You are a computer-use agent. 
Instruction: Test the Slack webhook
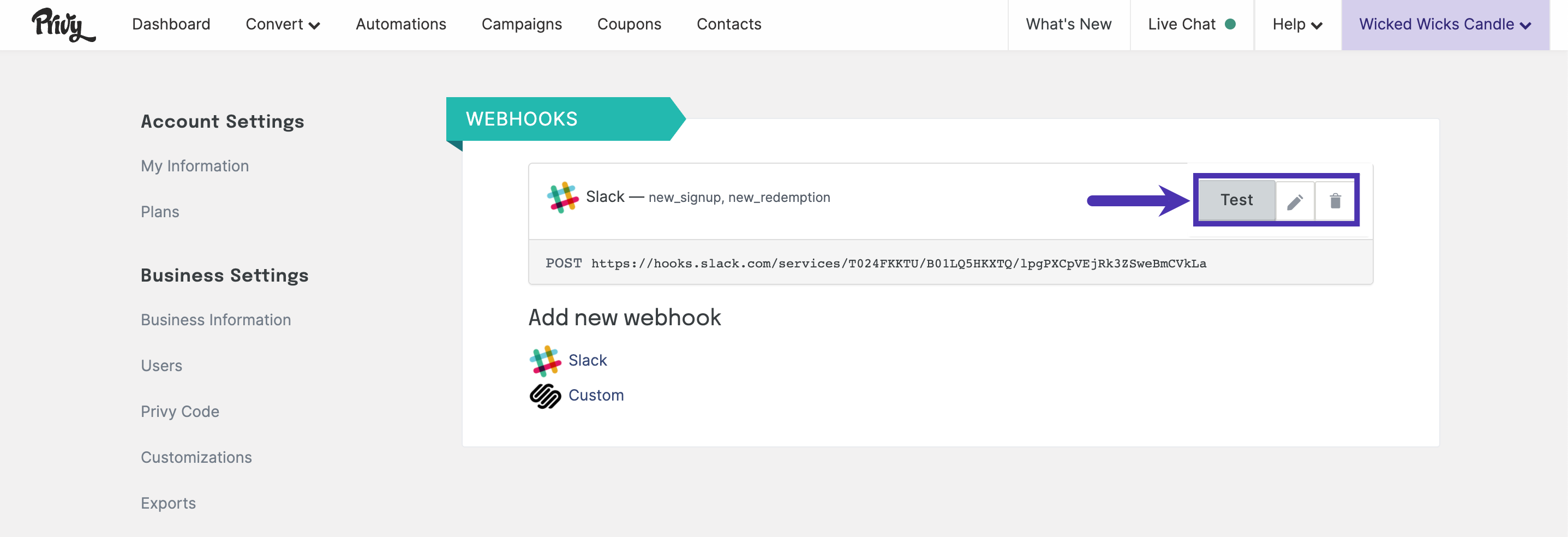[1236, 200]
